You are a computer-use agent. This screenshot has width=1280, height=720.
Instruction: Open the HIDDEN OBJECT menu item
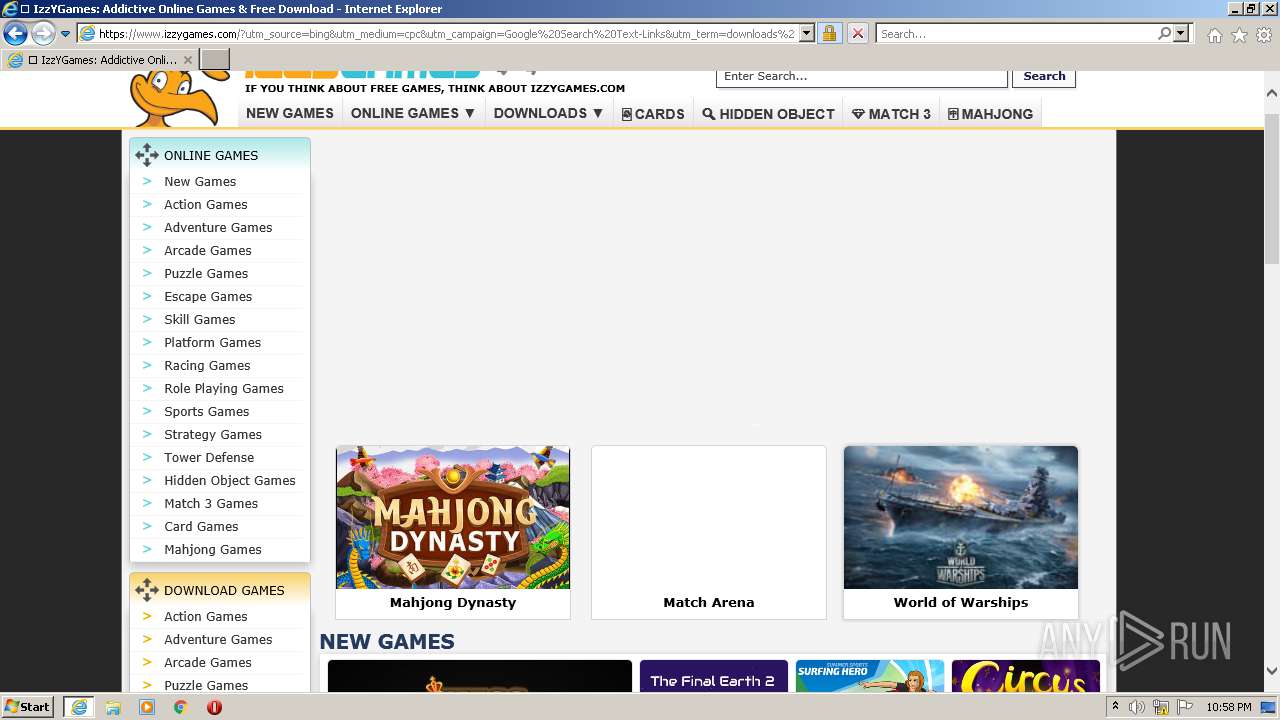click(x=768, y=114)
